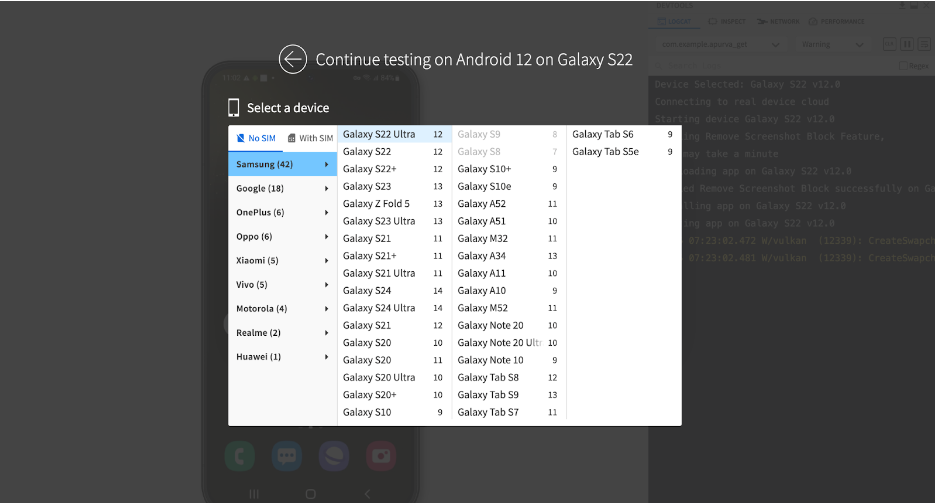Open the Warning log level dropdown
937x504 pixels.
(832, 44)
